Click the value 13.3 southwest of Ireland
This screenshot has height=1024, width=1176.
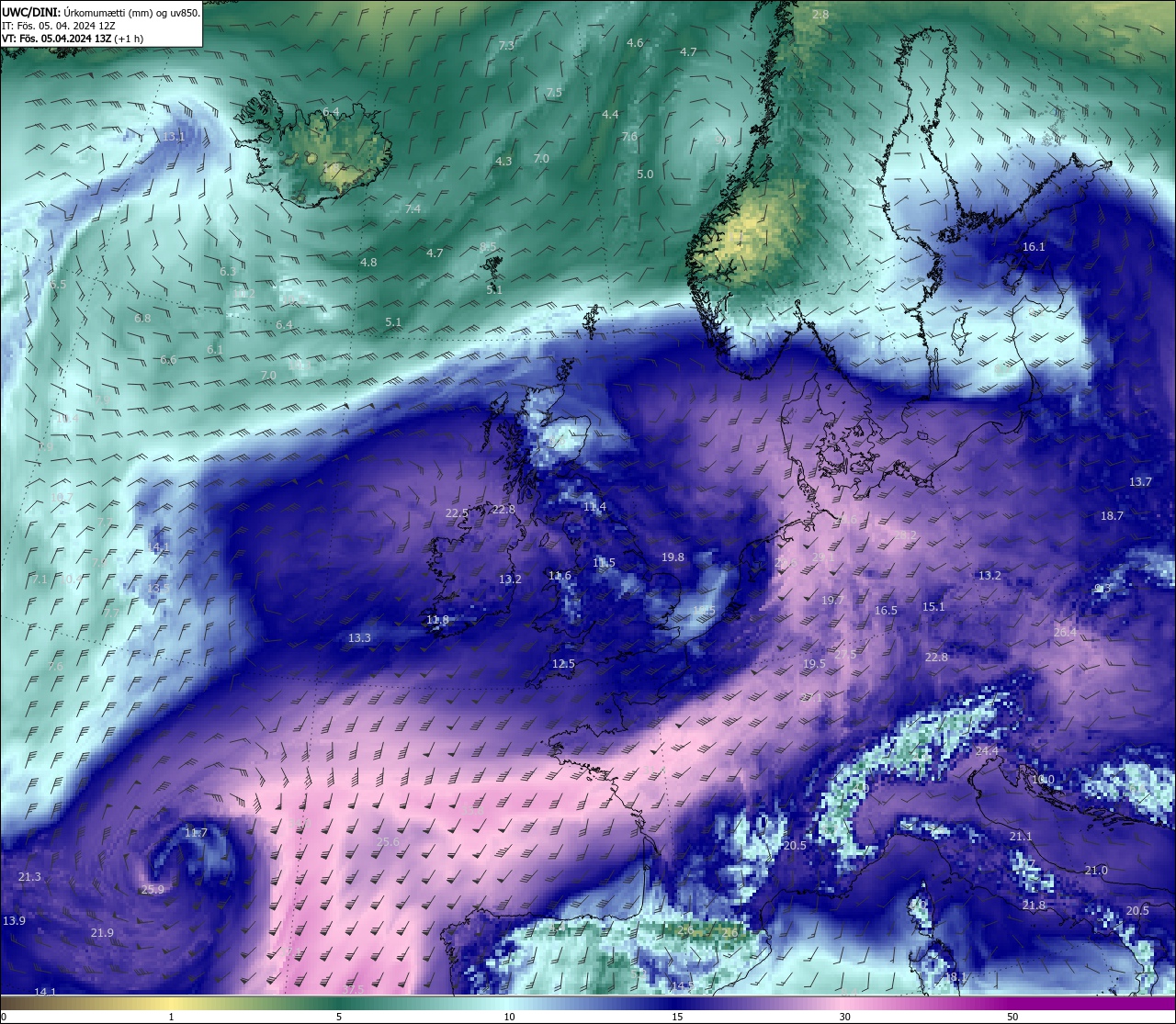pyautogui.click(x=359, y=638)
